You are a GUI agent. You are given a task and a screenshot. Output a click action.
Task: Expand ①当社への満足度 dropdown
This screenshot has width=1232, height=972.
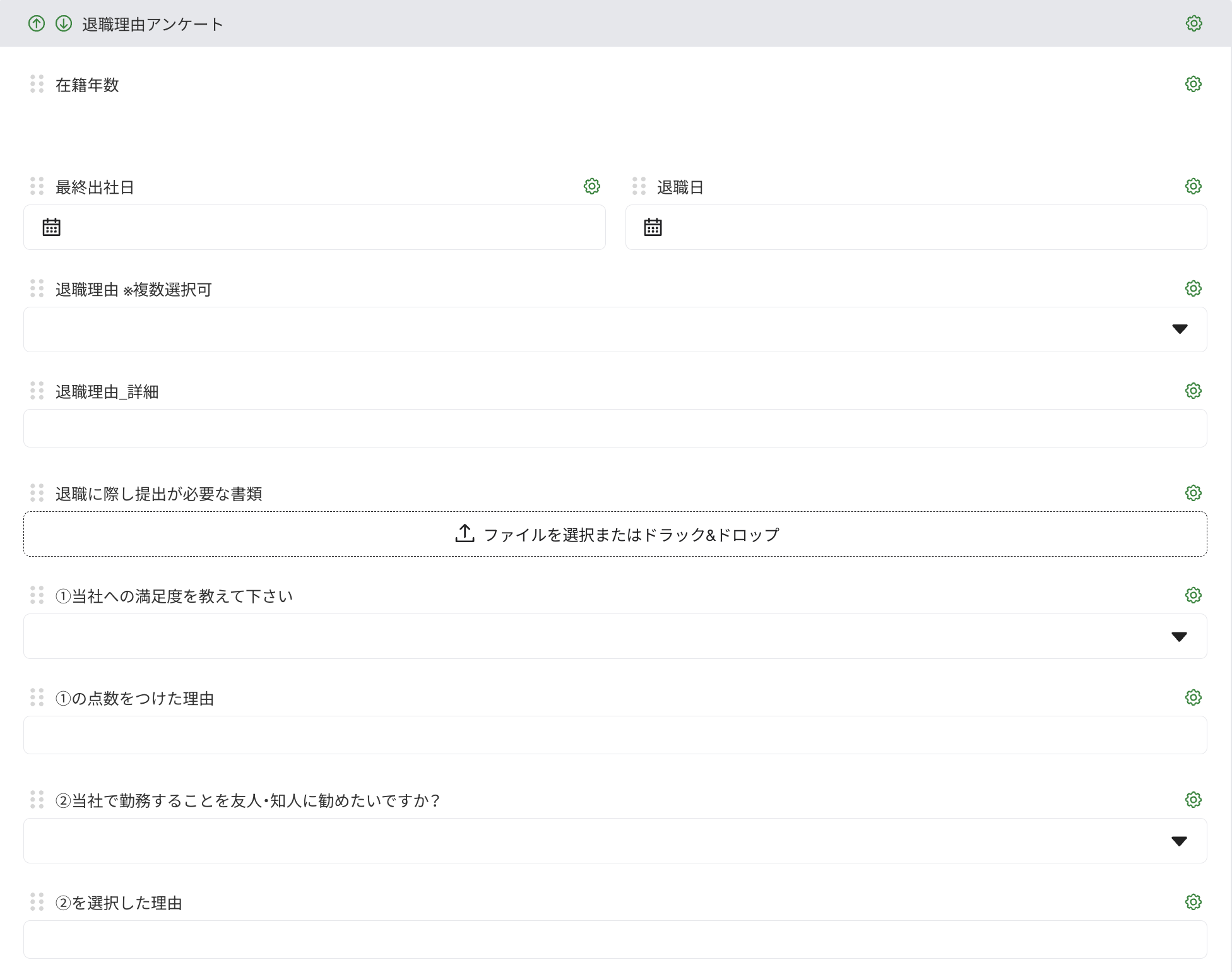(1179, 636)
